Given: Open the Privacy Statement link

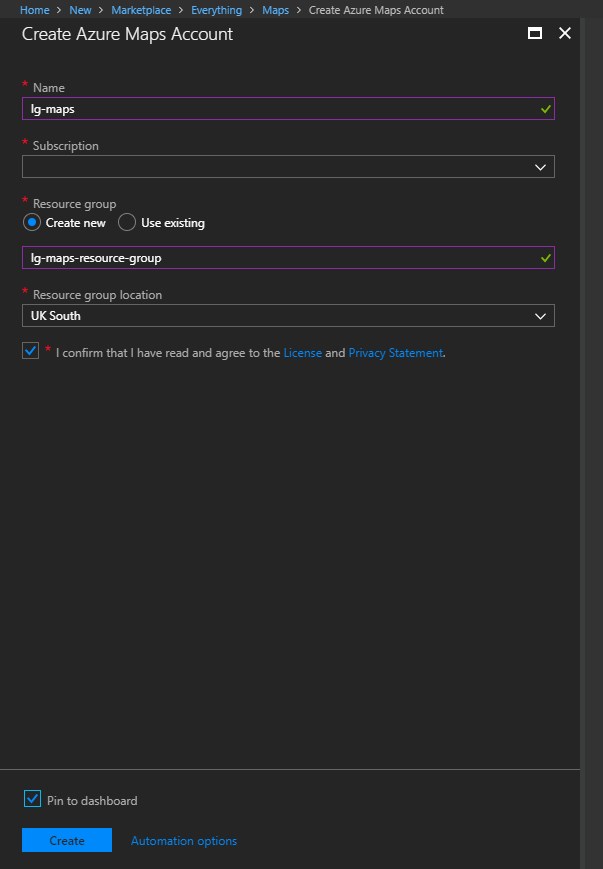Looking at the screenshot, I should coord(396,352).
